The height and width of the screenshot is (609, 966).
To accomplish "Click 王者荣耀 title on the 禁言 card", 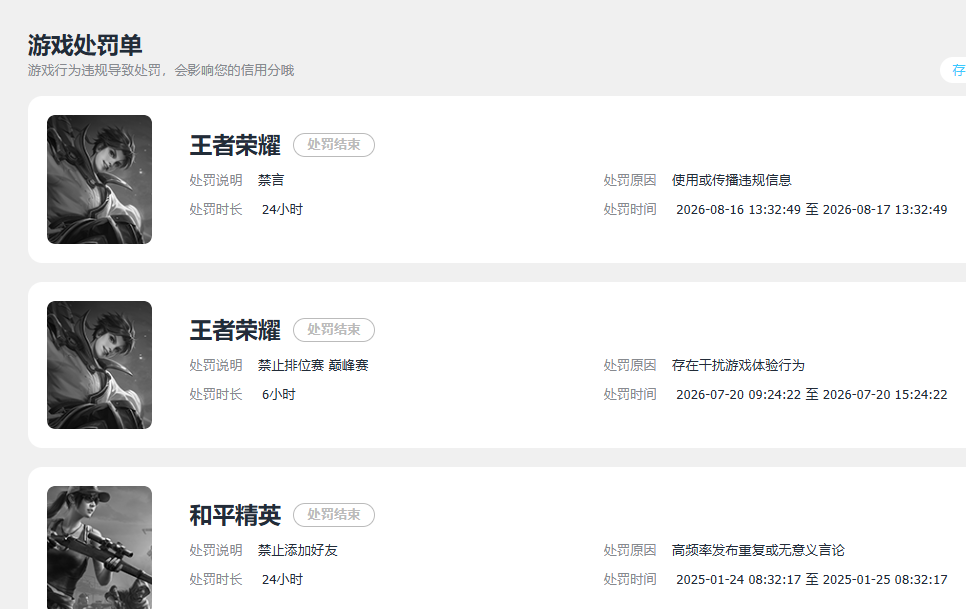I will pos(235,145).
